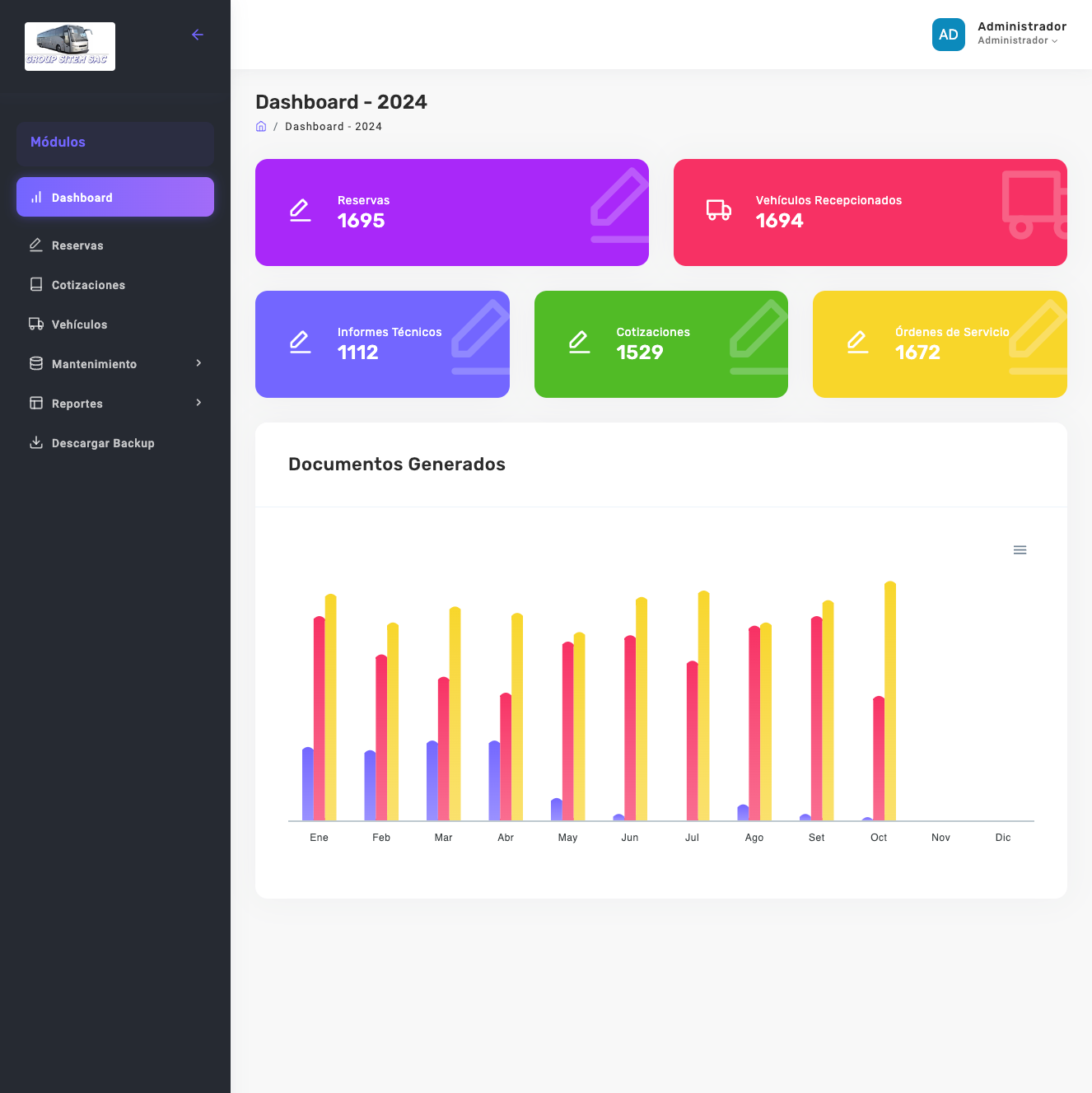Image resolution: width=1092 pixels, height=1093 pixels.
Task: Click the AD user avatar
Action: click(x=949, y=35)
